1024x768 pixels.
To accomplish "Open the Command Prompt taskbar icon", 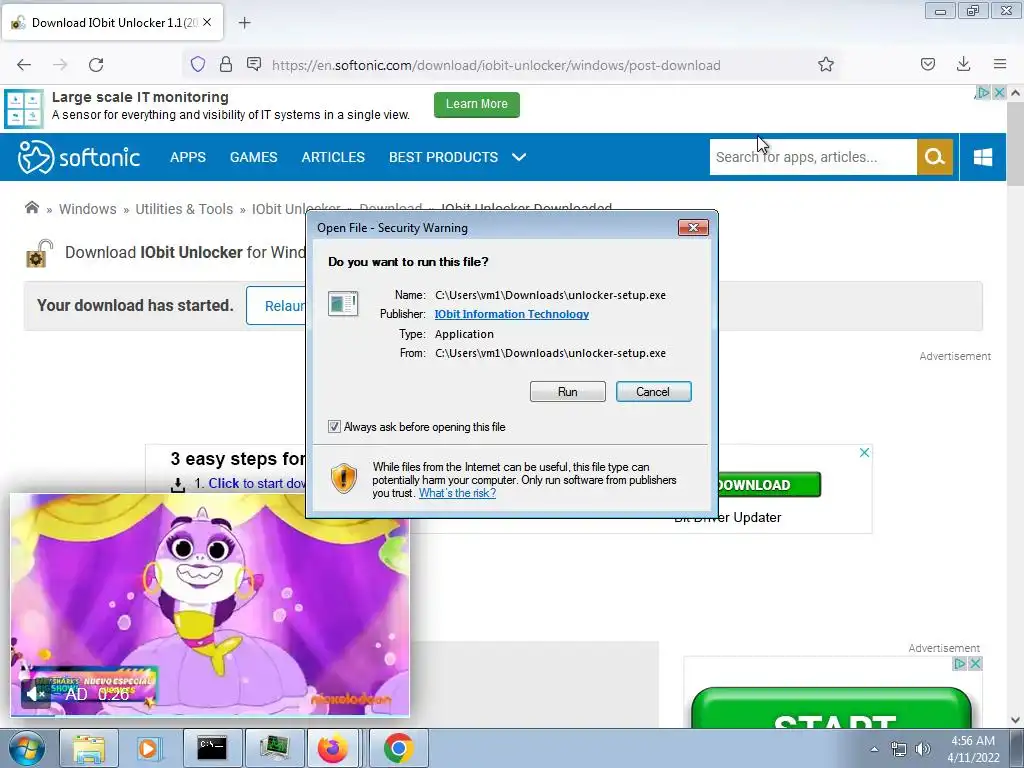I will pyautogui.click(x=212, y=748).
